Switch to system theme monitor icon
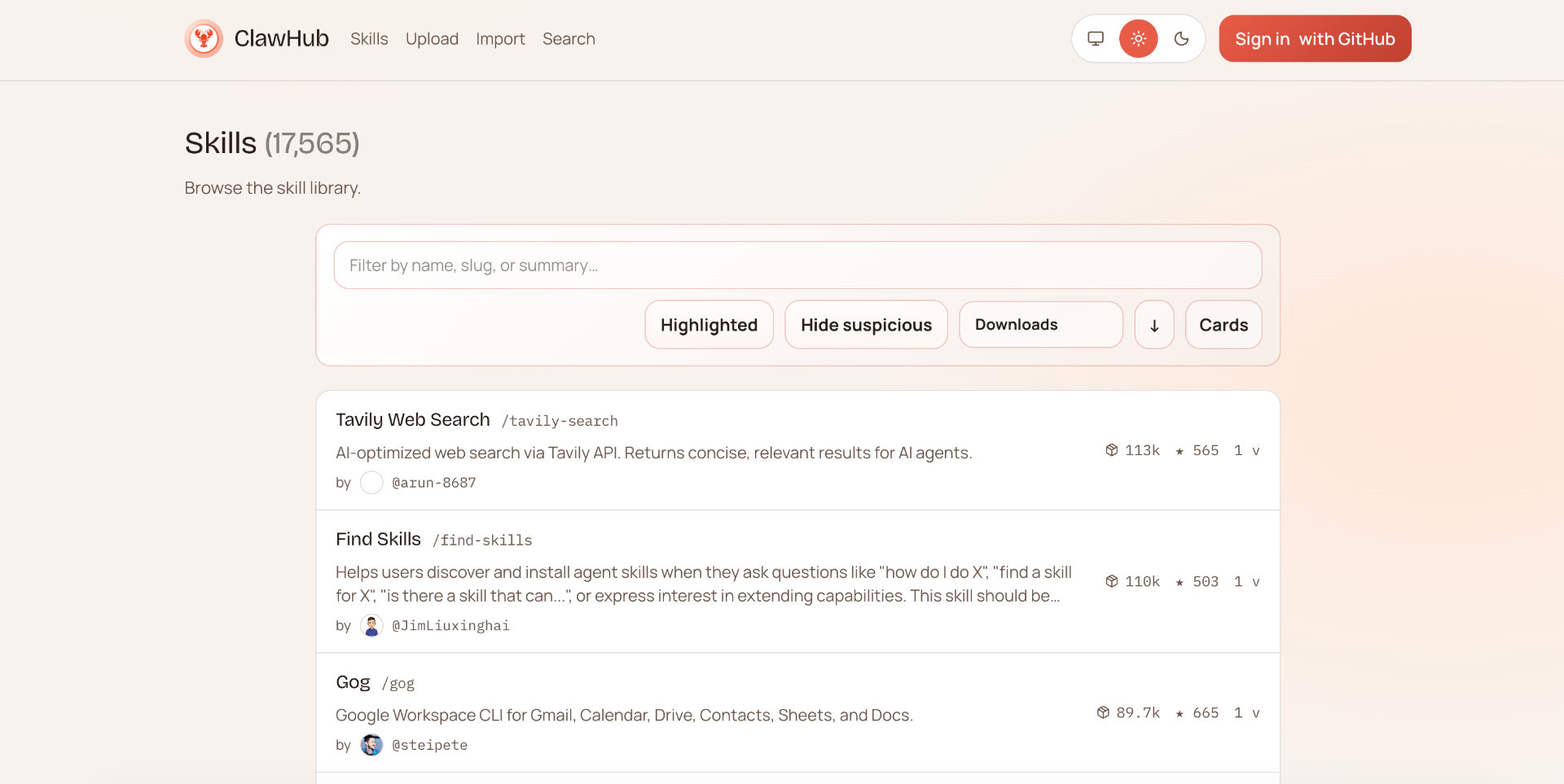 click(x=1096, y=39)
